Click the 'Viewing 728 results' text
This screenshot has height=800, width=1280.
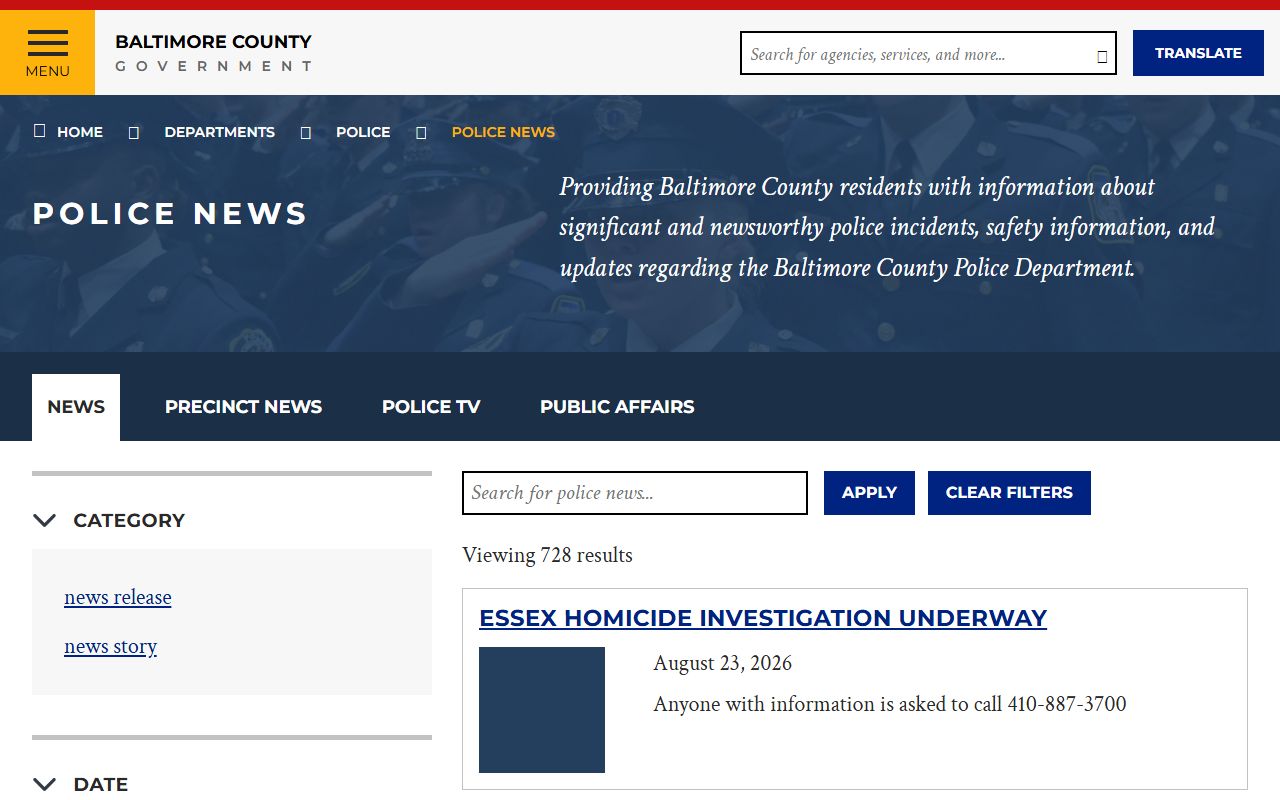[x=547, y=555]
